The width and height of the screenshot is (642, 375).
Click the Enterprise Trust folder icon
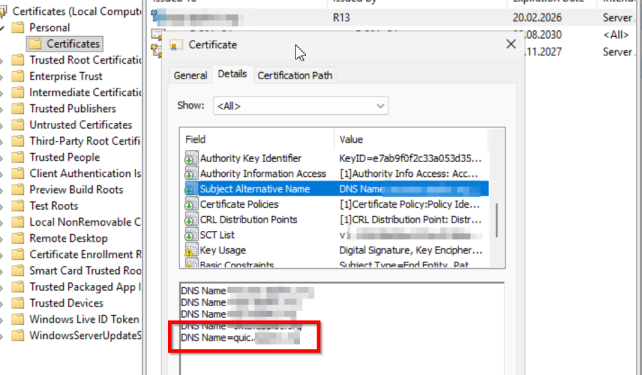click(18, 76)
